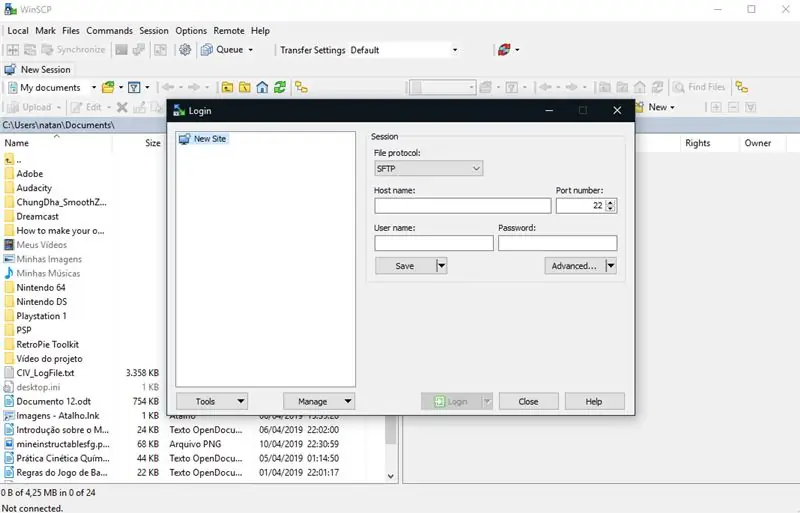Click local panel scrollbar down arrow
Viewport: 800px width, 513px height.
(x=391, y=476)
